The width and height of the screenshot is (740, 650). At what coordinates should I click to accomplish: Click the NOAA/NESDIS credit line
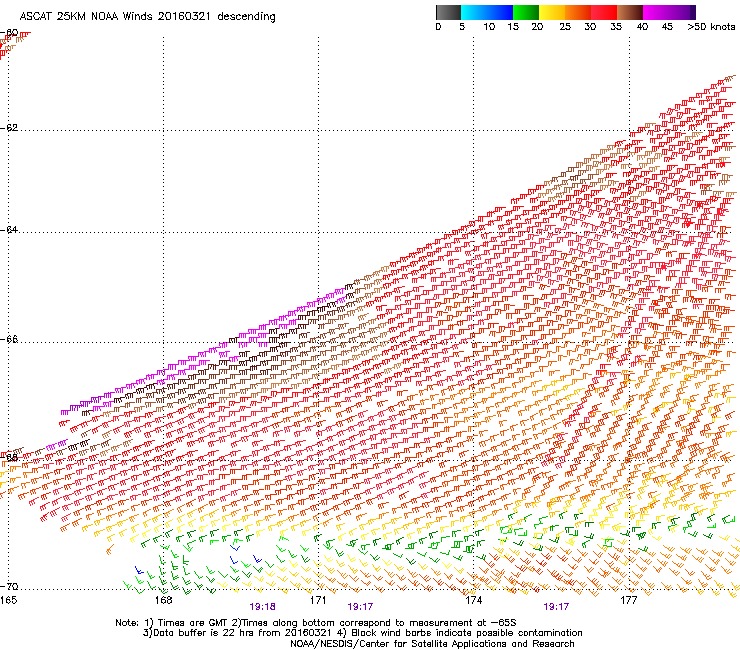[x=432, y=644]
